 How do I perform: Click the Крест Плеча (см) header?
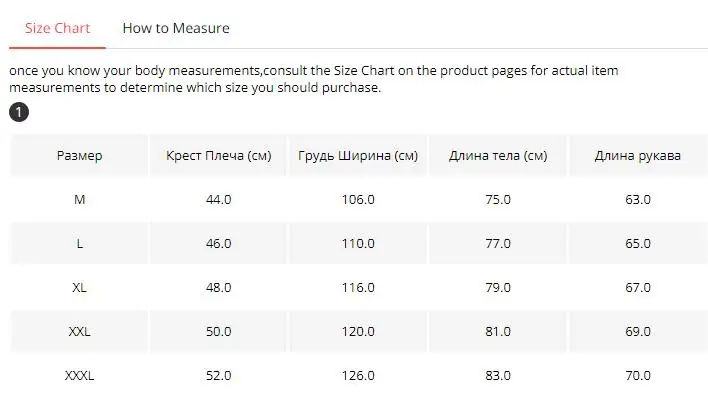(x=219, y=155)
